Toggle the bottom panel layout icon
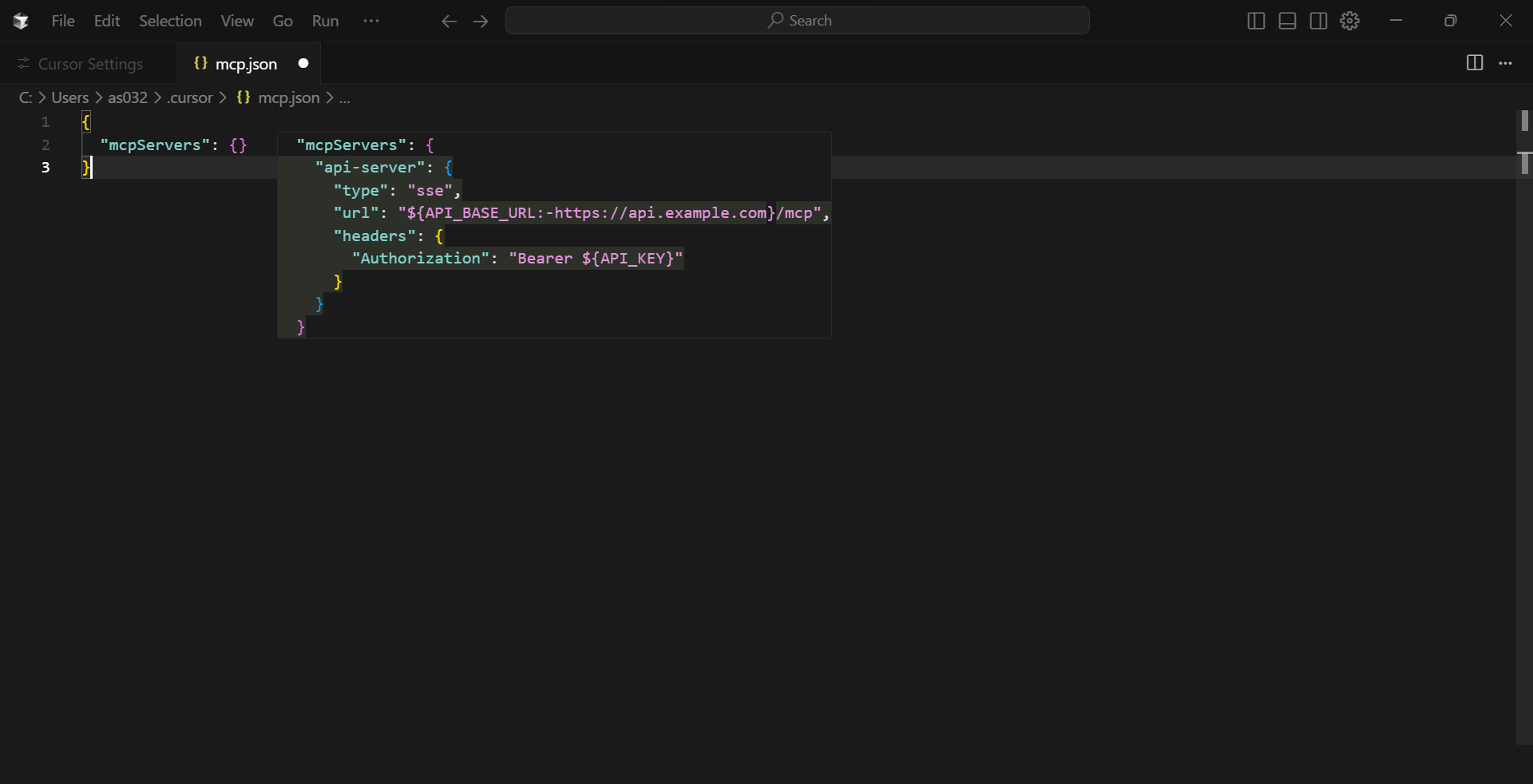 (x=1287, y=21)
